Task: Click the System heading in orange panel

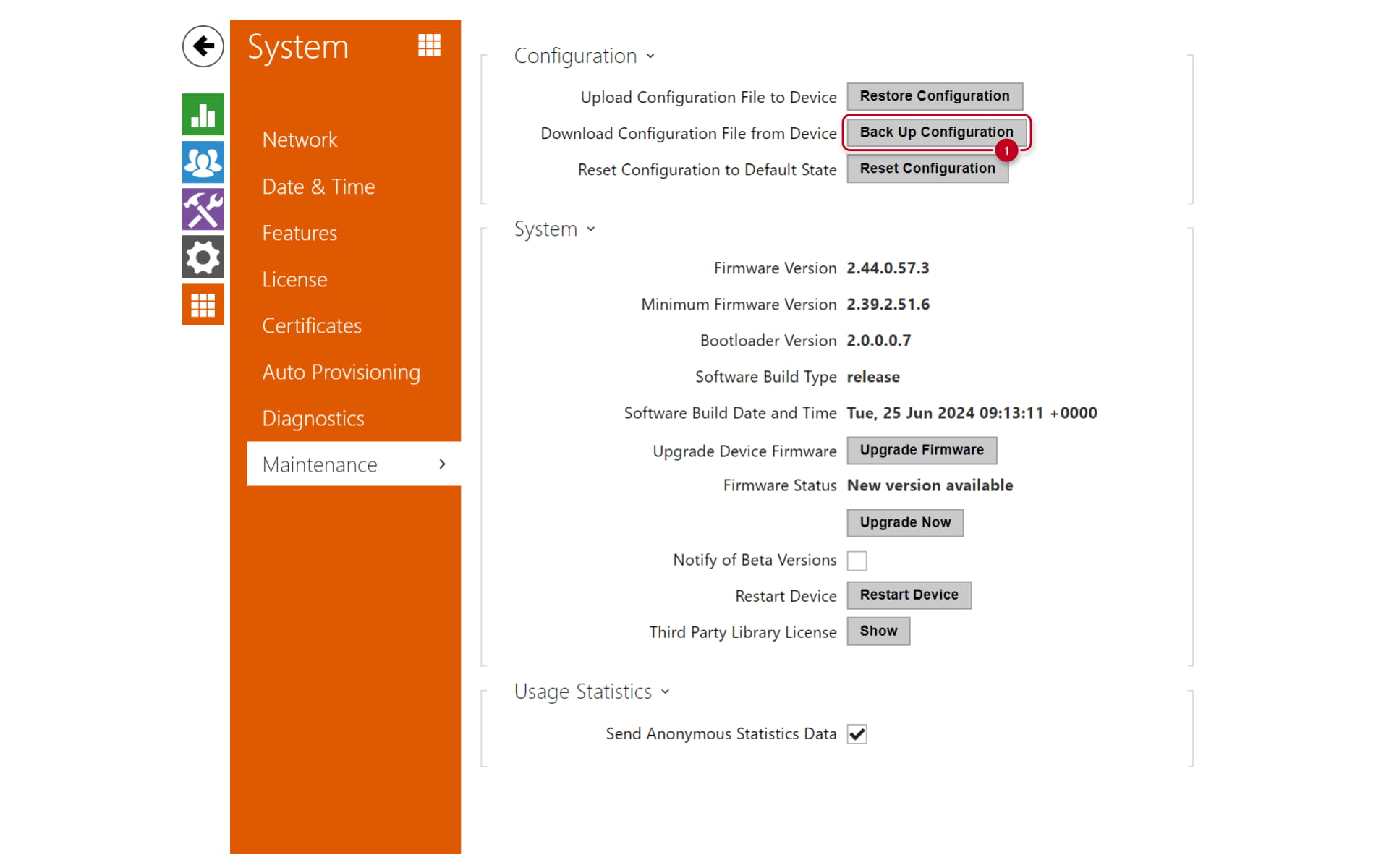Action: pyautogui.click(x=298, y=47)
